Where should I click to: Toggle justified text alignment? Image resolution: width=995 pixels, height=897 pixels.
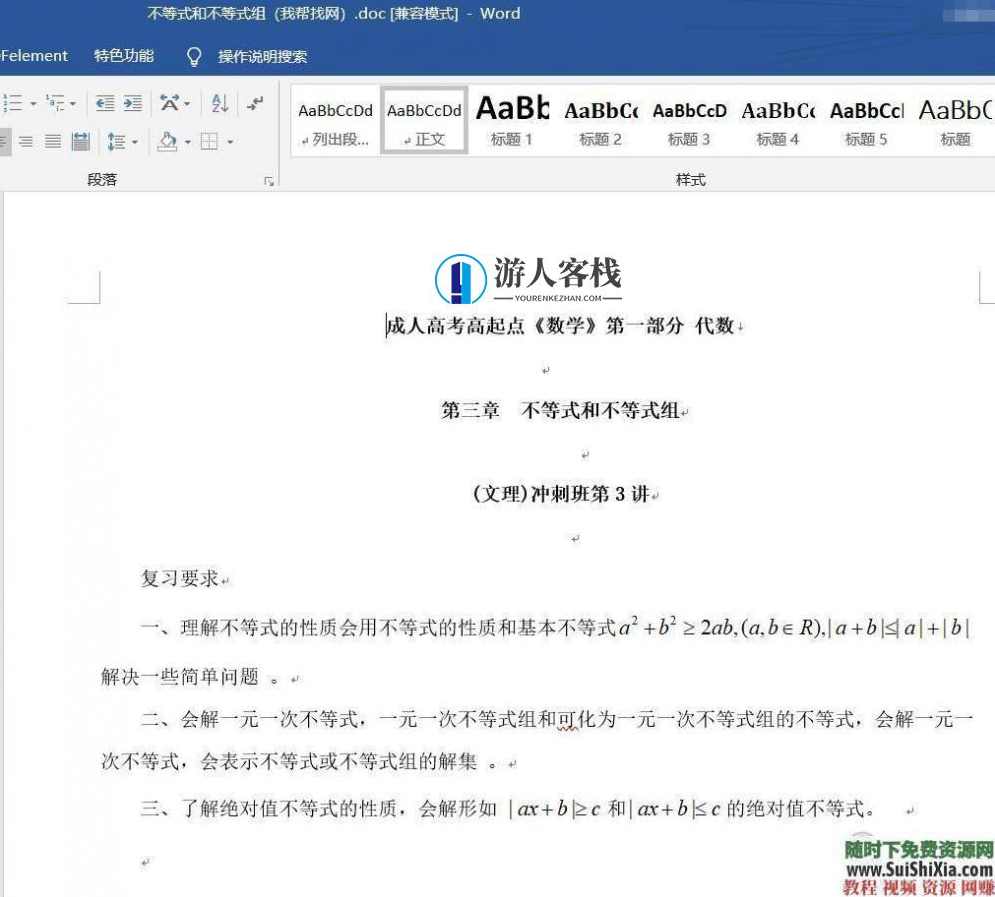pyautogui.click(x=51, y=141)
